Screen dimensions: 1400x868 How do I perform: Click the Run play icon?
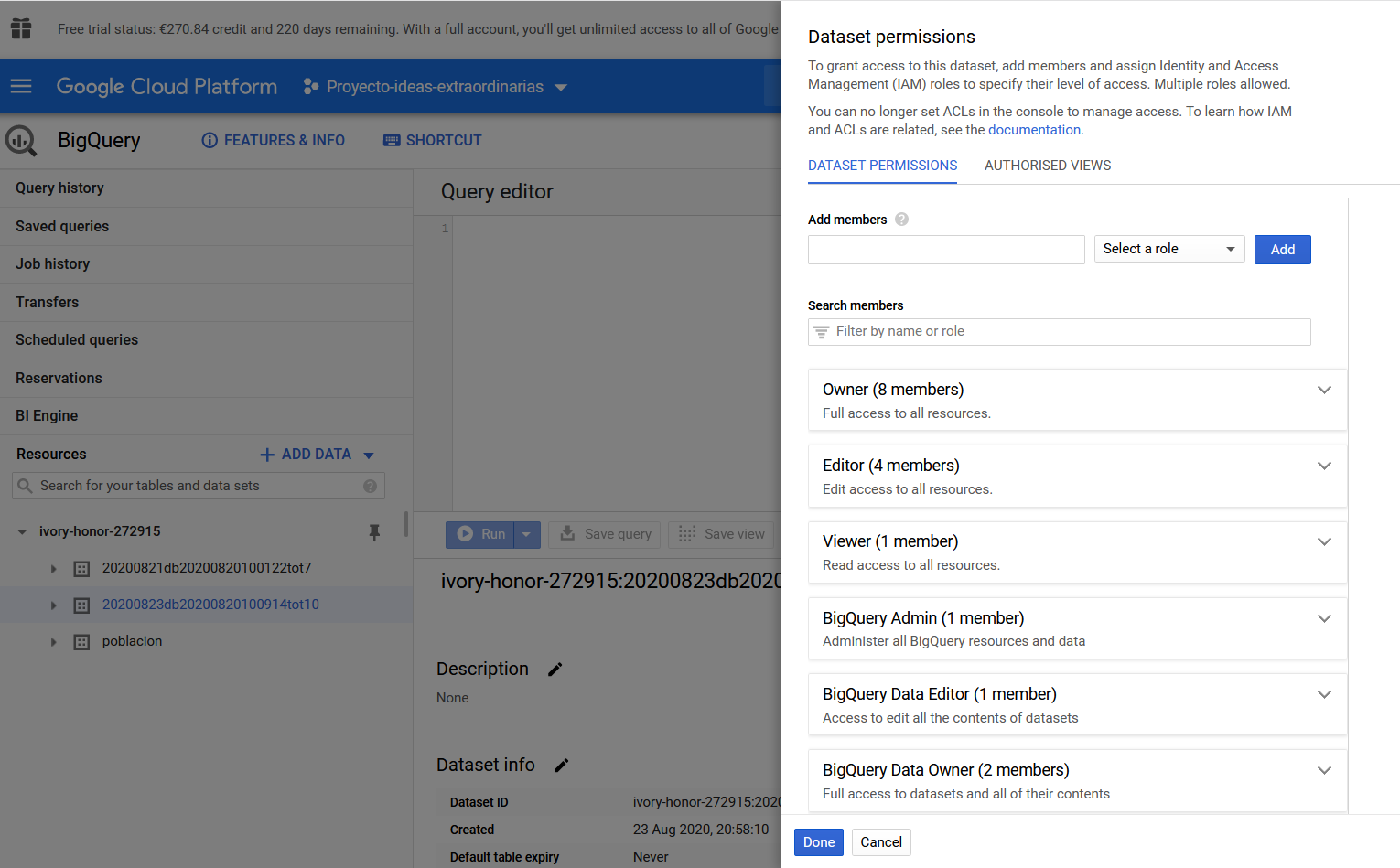coord(465,534)
